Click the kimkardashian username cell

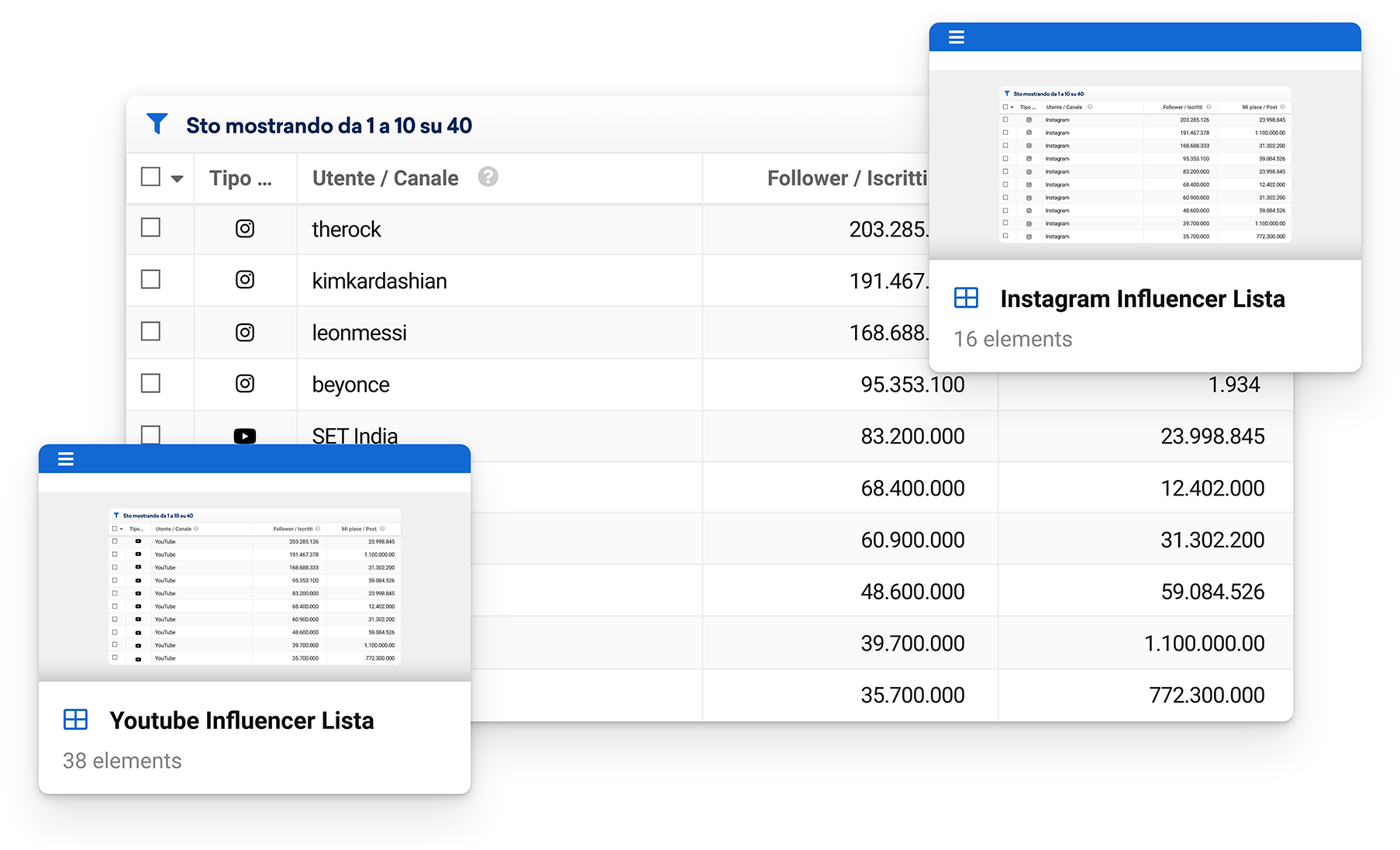pyautogui.click(x=379, y=281)
